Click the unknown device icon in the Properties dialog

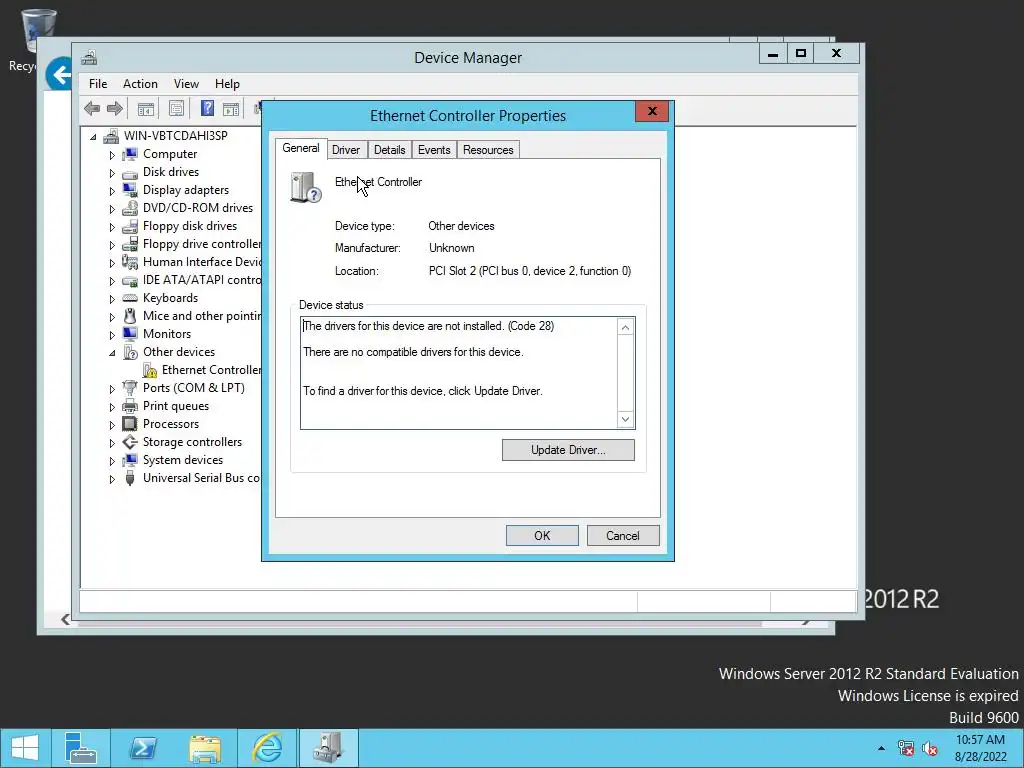[306, 188]
